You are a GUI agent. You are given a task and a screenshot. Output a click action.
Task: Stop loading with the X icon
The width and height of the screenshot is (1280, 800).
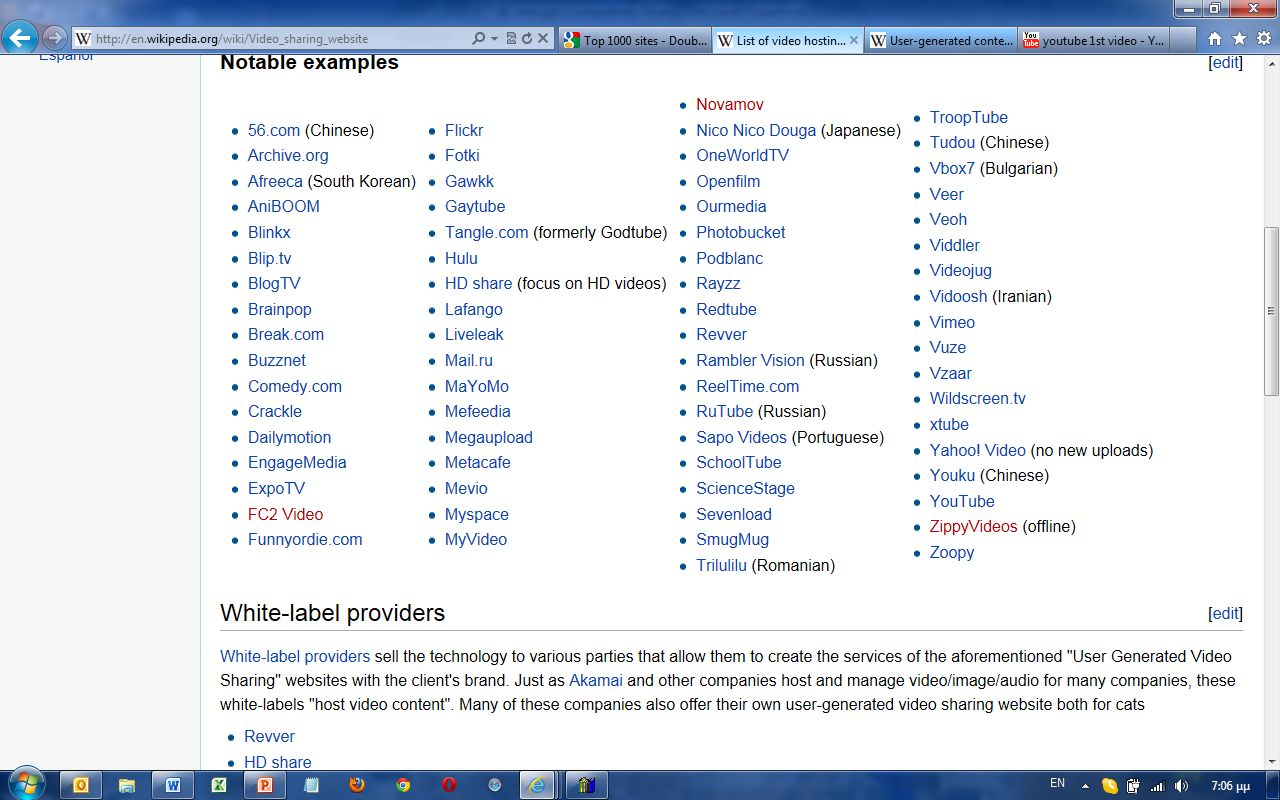543,39
